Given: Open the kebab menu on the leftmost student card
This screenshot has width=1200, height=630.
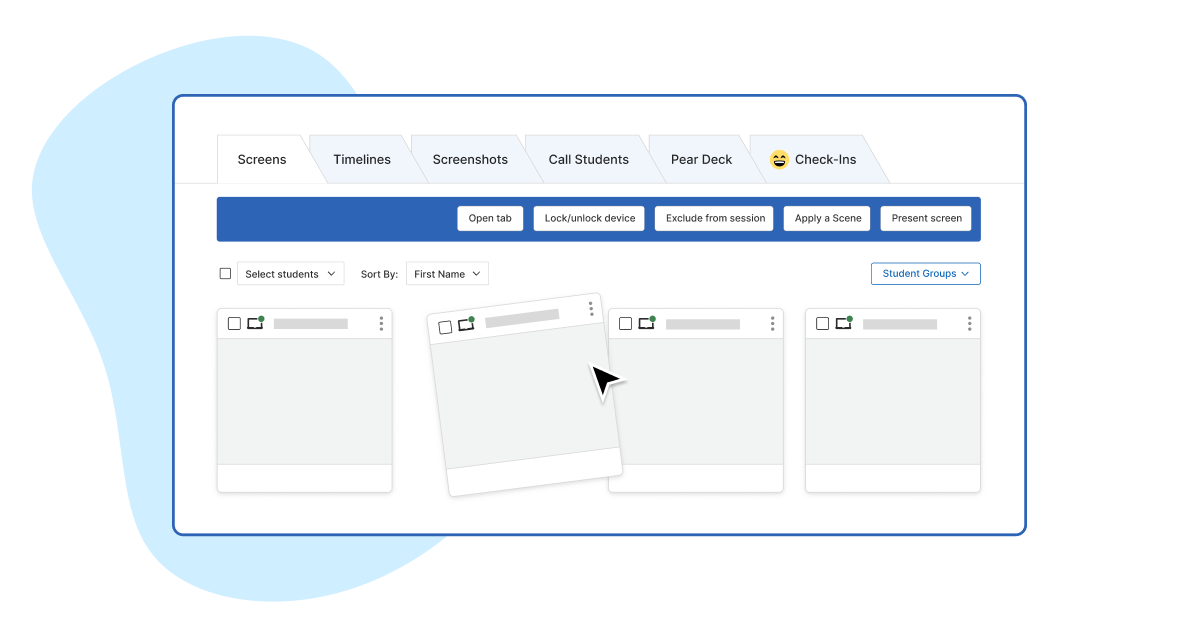Looking at the screenshot, I should click(x=381, y=323).
